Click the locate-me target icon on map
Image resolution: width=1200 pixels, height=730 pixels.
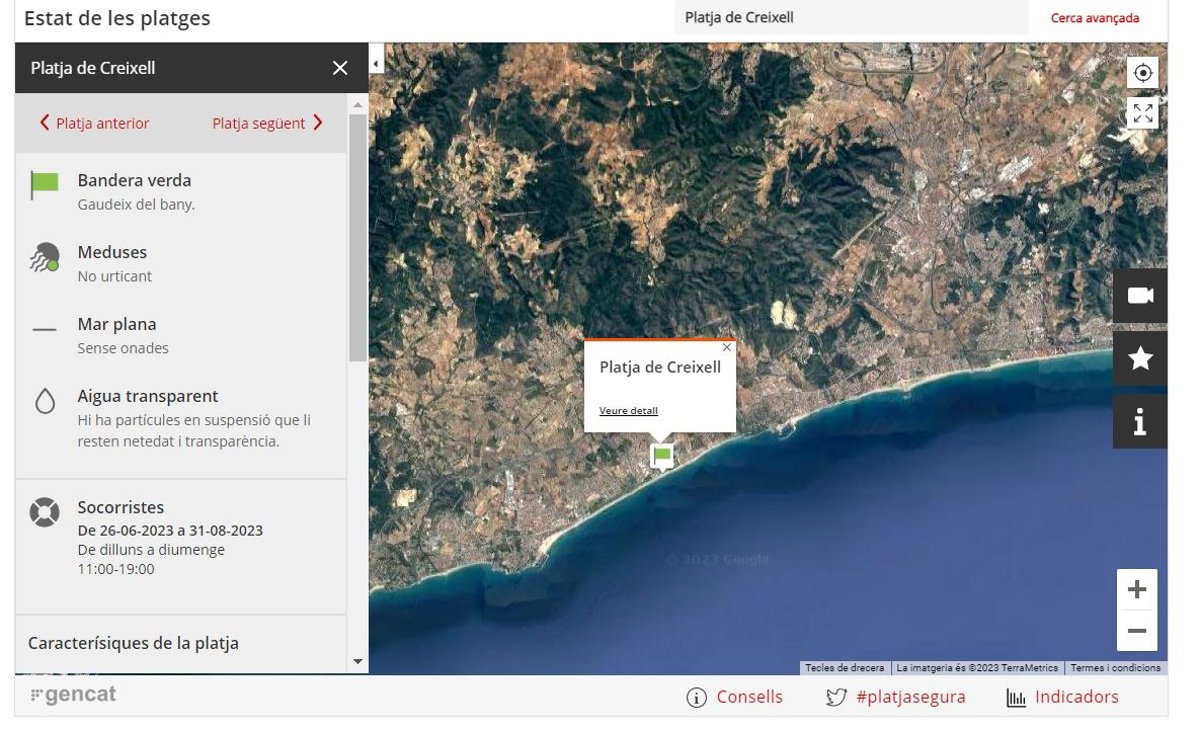click(1142, 73)
